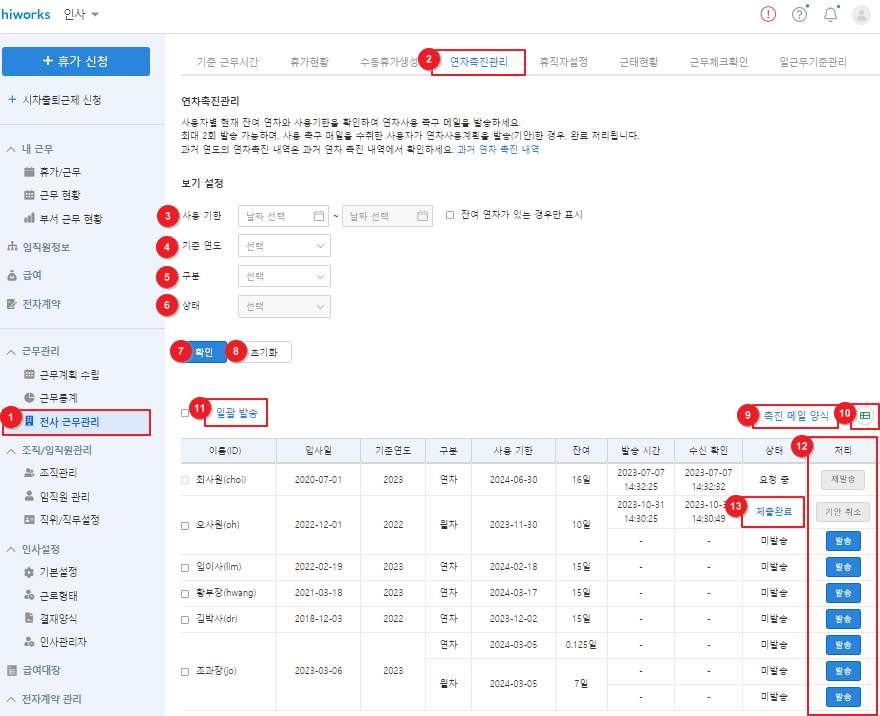Click the 사용 기한 start date field
This screenshot has height=716, width=880.
coord(283,216)
